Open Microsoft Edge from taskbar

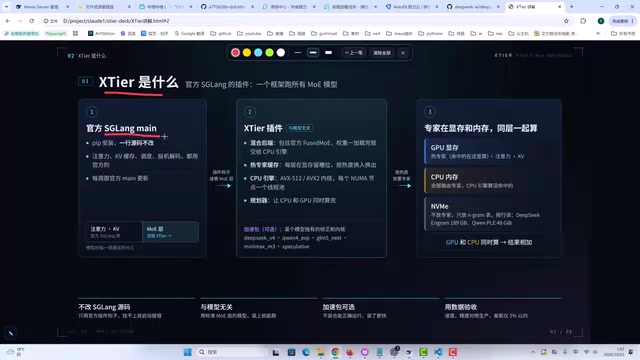click(306, 352)
